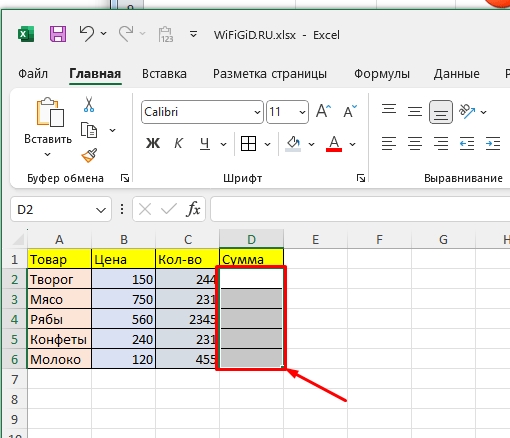Click the text orientation icon
The height and width of the screenshot is (438, 510).
point(467,111)
